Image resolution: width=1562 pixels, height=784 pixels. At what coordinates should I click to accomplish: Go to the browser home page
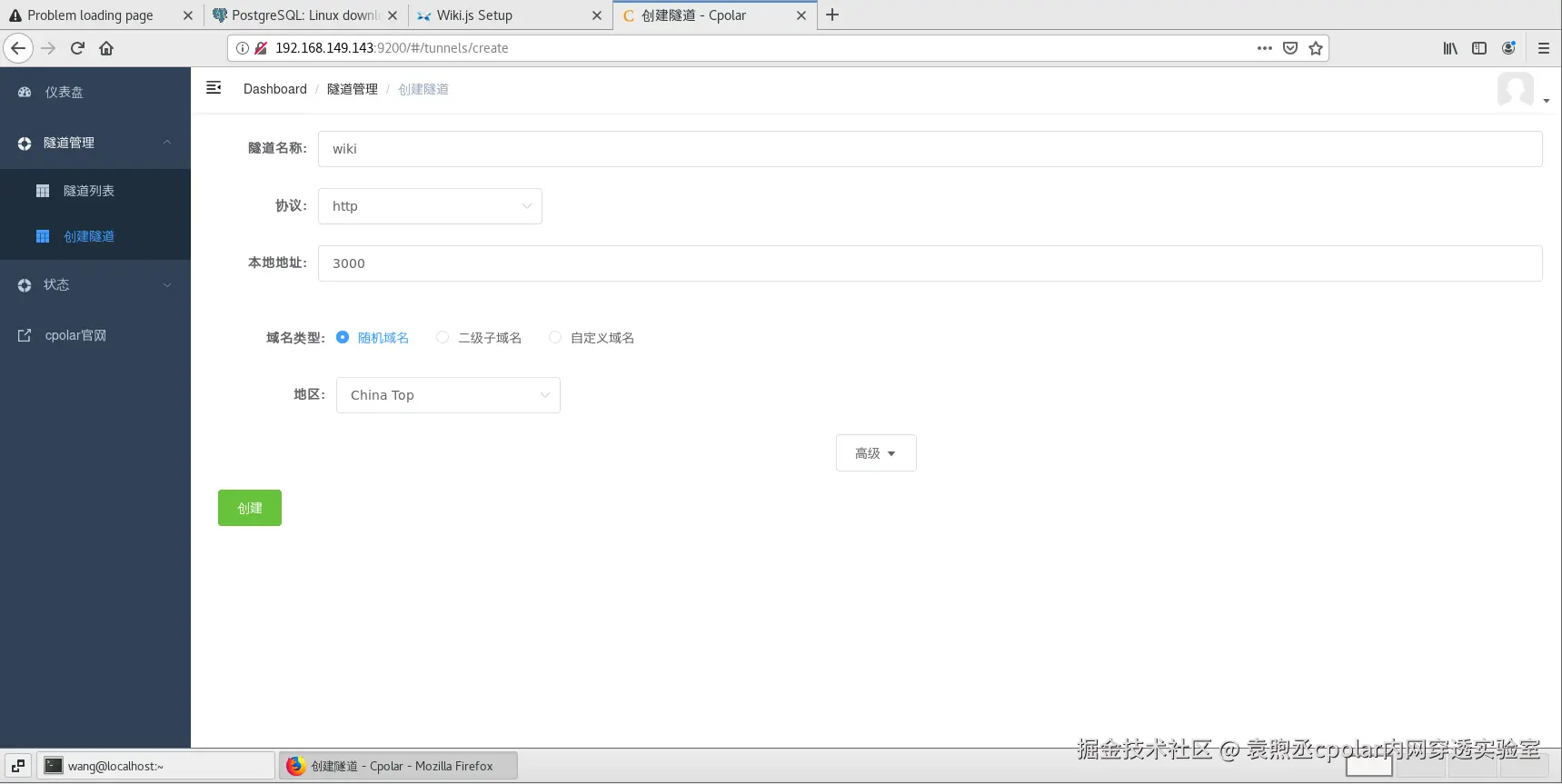click(x=106, y=48)
